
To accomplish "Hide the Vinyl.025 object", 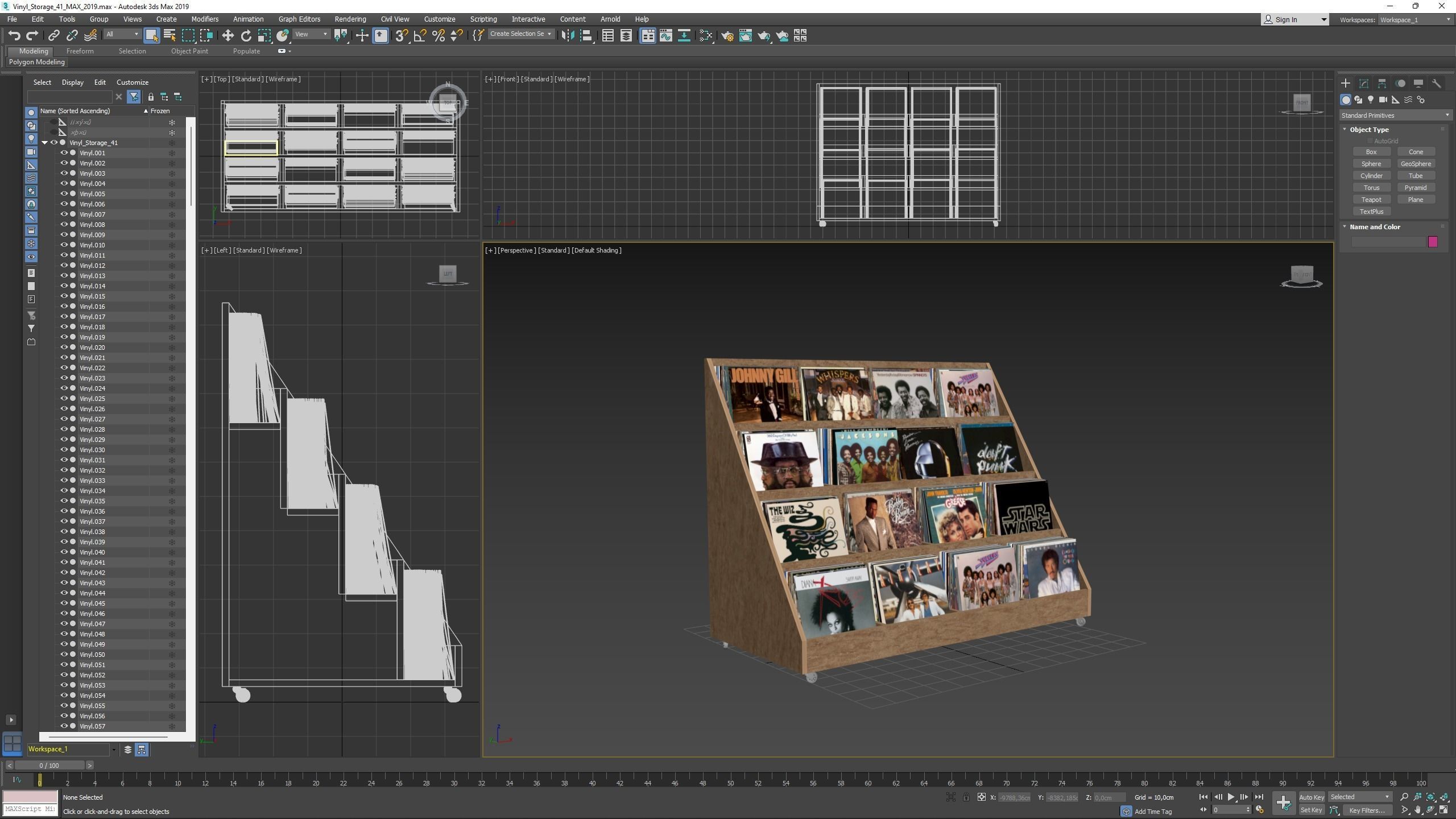I will (x=64, y=399).
